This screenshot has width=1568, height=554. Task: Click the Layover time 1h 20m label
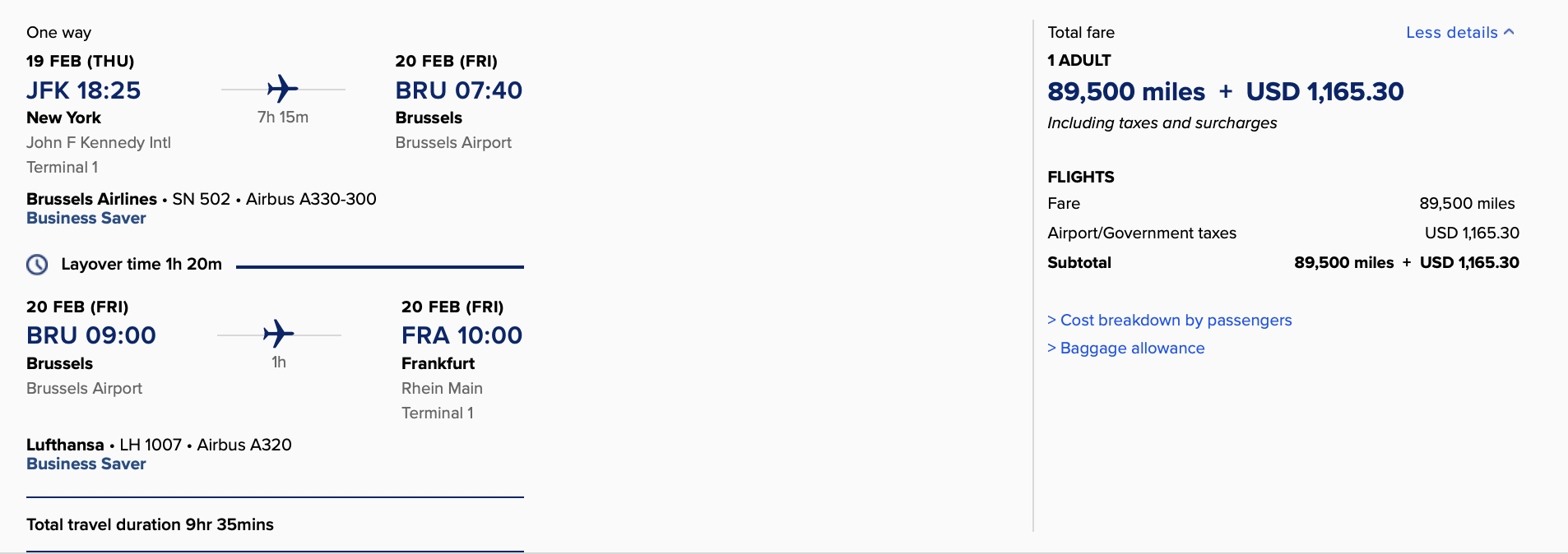click(x=141, y=264)
